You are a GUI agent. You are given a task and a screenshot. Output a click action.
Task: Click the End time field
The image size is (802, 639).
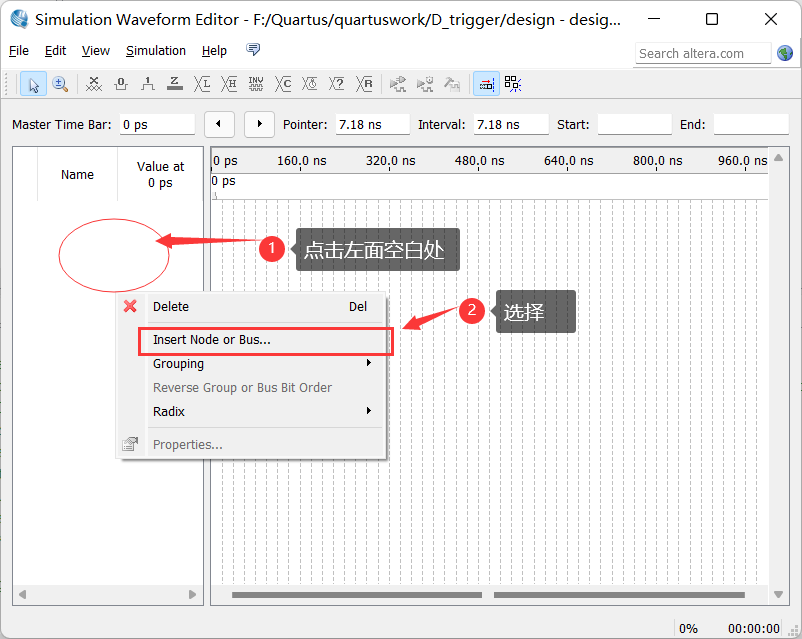tap(751, 124)
